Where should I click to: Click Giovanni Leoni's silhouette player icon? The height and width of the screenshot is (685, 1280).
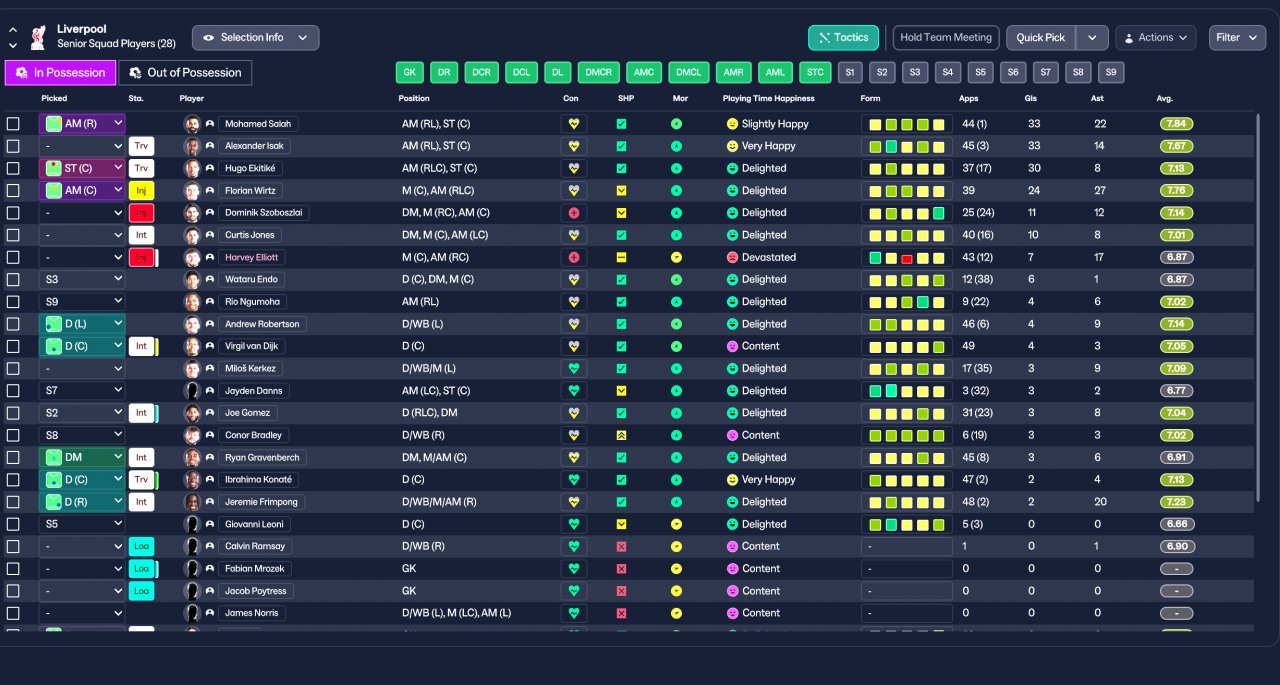[x=192, y=524]
